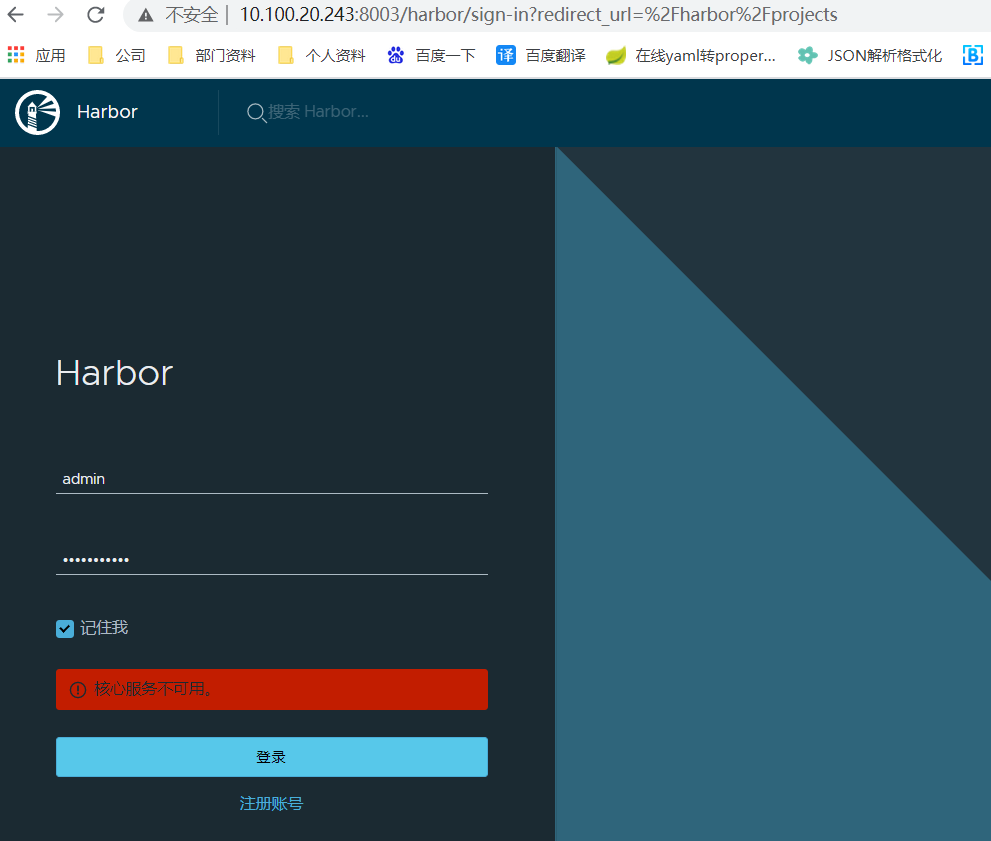Open the 在线yaml转proper bookmark
The image size is (991, 841).
coord(691,56)
